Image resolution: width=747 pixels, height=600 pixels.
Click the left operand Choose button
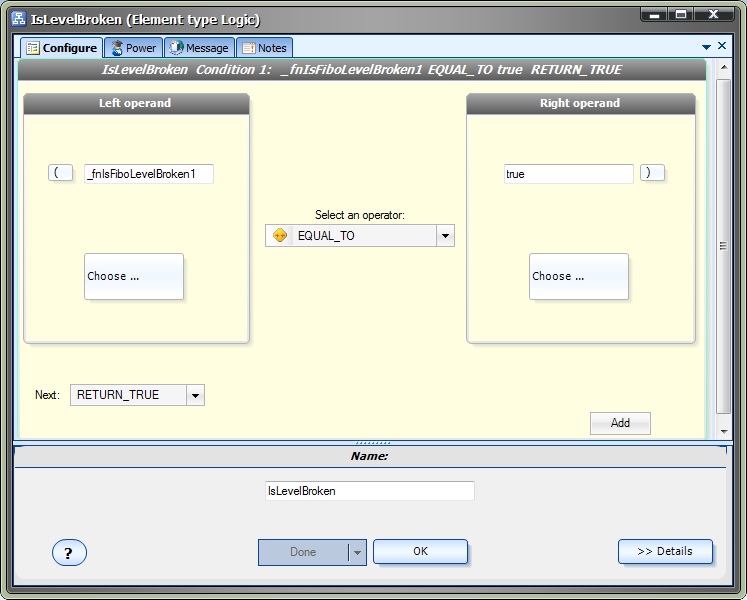pyautogui.click(x=134, y=276)
